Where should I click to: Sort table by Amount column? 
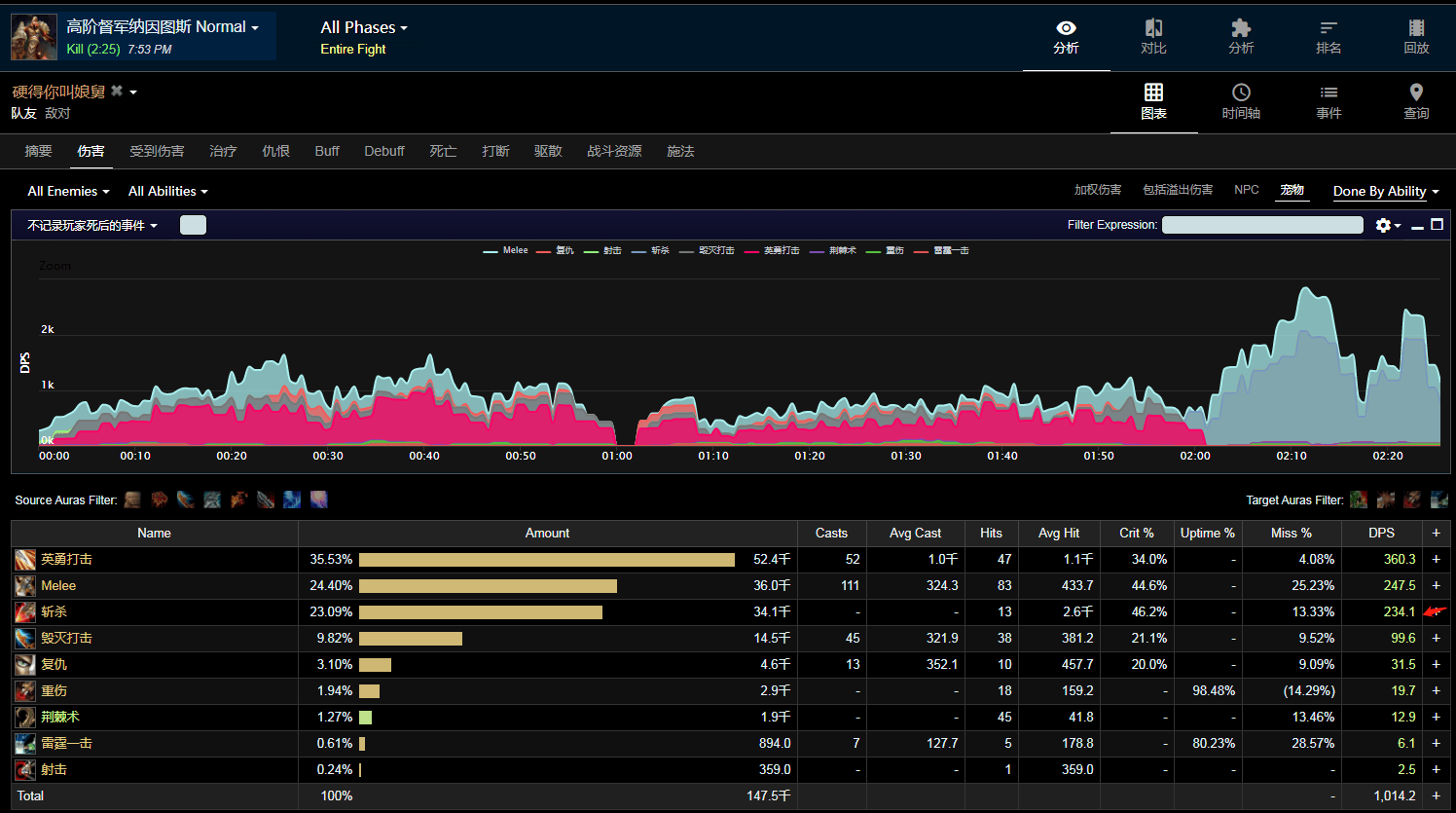547,534
